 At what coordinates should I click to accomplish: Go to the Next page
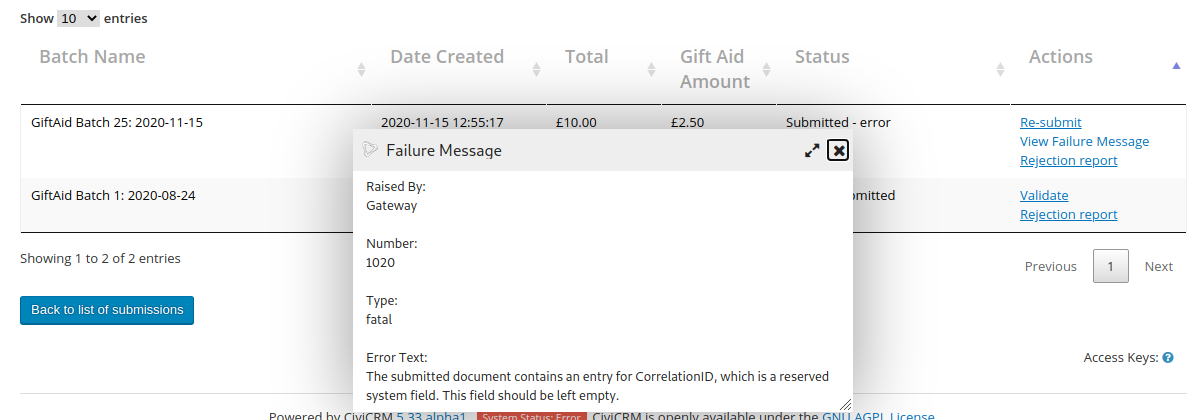pyautogui.click(x=1158, y=267)
